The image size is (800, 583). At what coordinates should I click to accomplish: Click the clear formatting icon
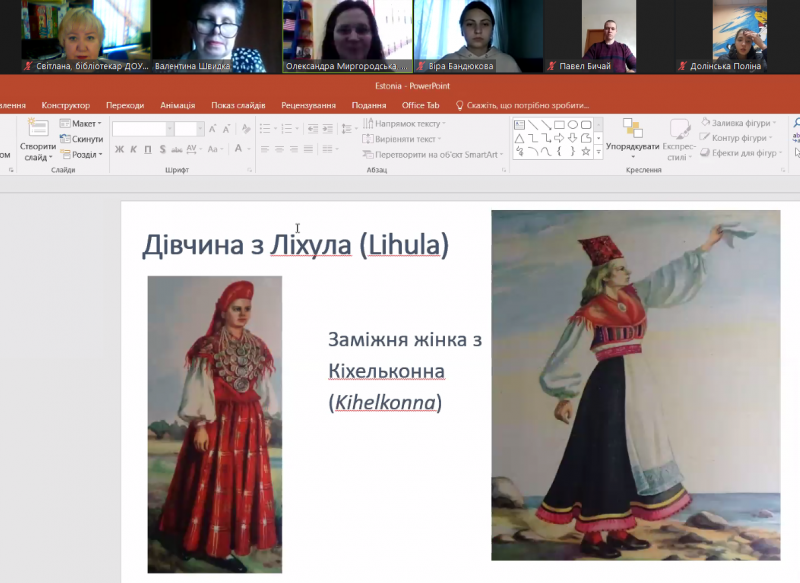click(246, 129)
